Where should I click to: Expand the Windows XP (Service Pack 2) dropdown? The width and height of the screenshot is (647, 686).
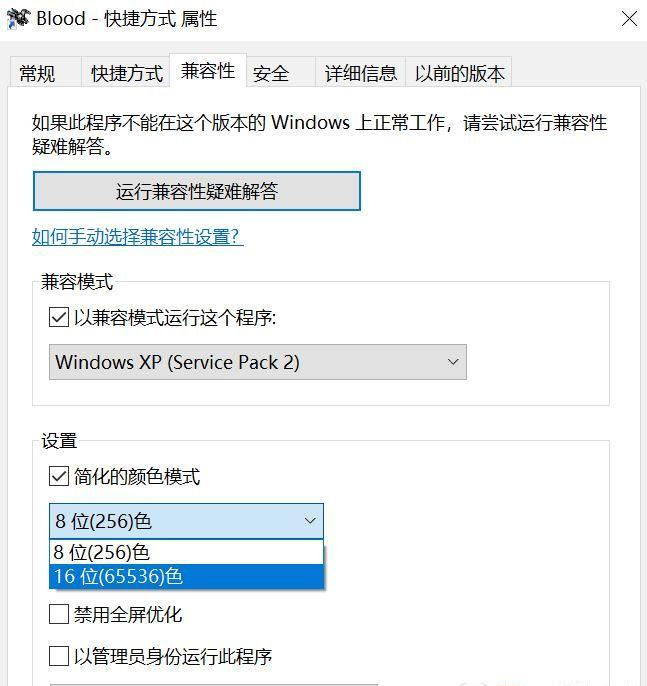(257, 362)
